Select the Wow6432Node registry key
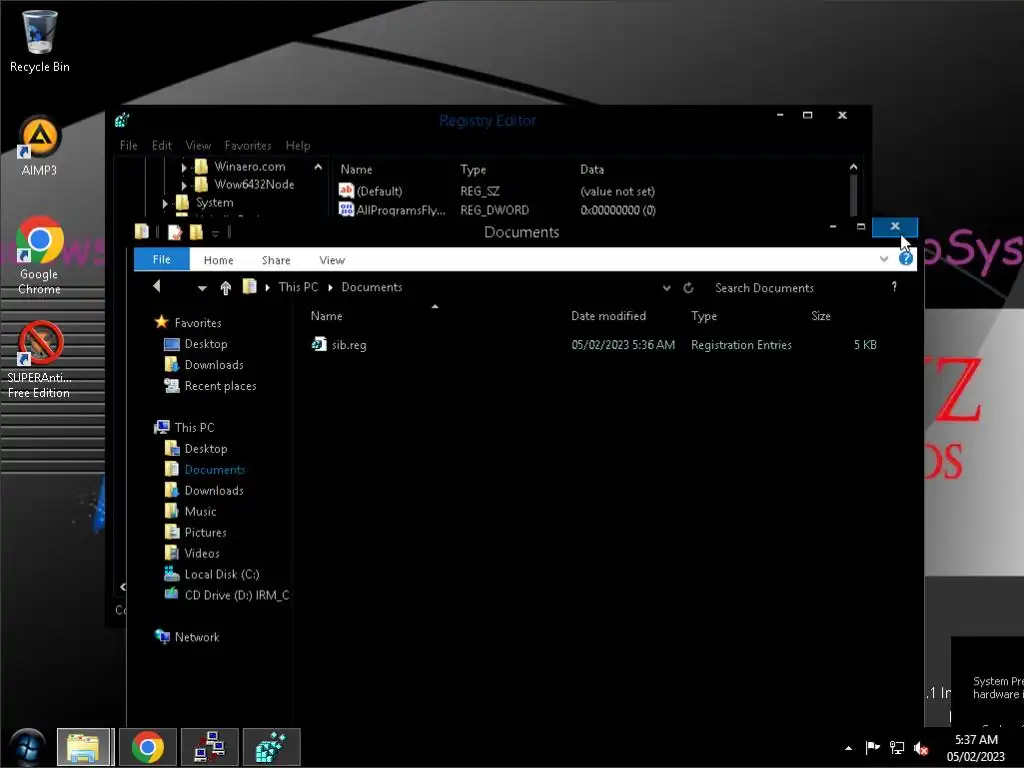Image resolution: width=1024 pixels, height=768 pixels. 254,185
